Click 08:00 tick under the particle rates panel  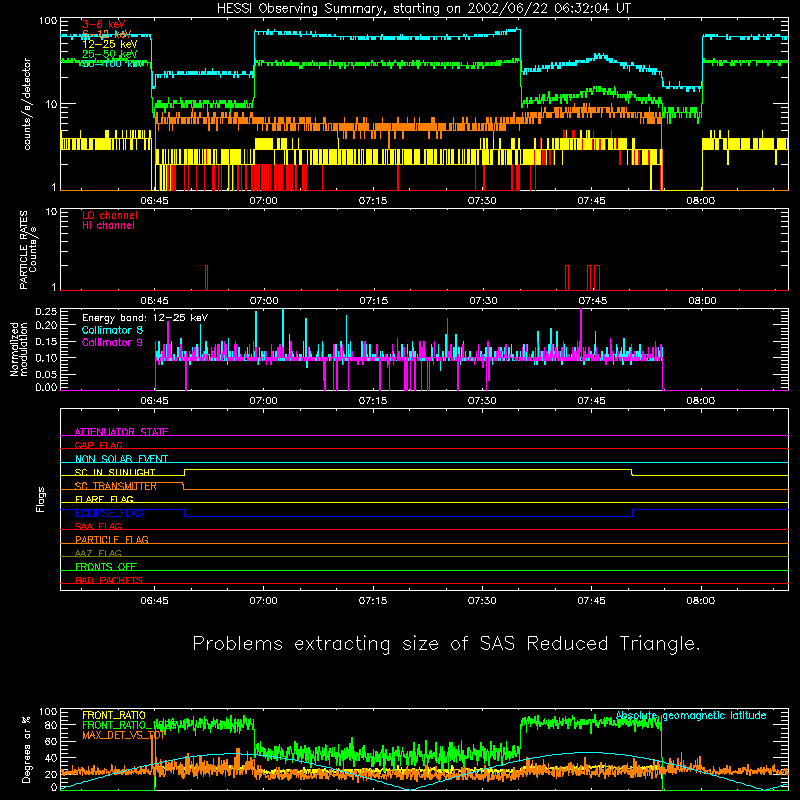pyautogui.click(x=702, y=301)
